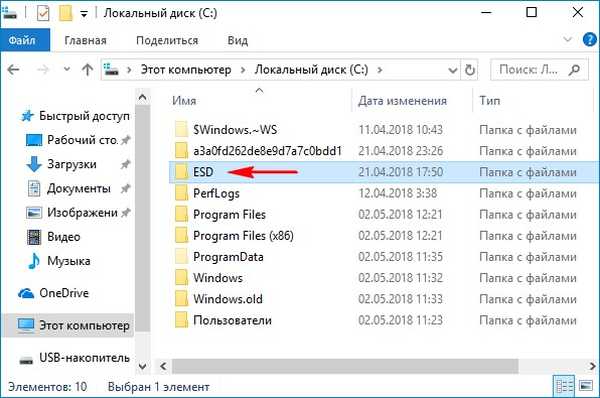Click the Properties icon in quick access toolbar

coord(43,14)
